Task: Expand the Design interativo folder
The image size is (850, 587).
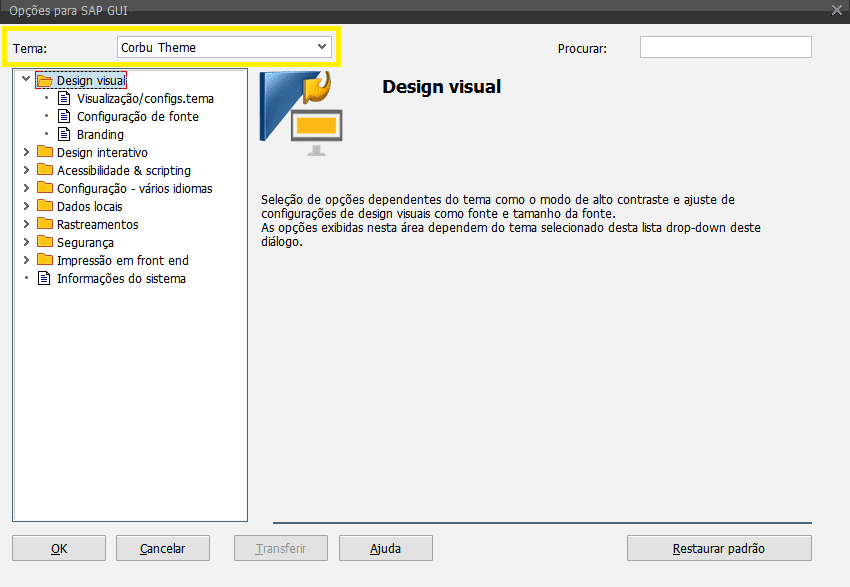Action: (26, 152)
